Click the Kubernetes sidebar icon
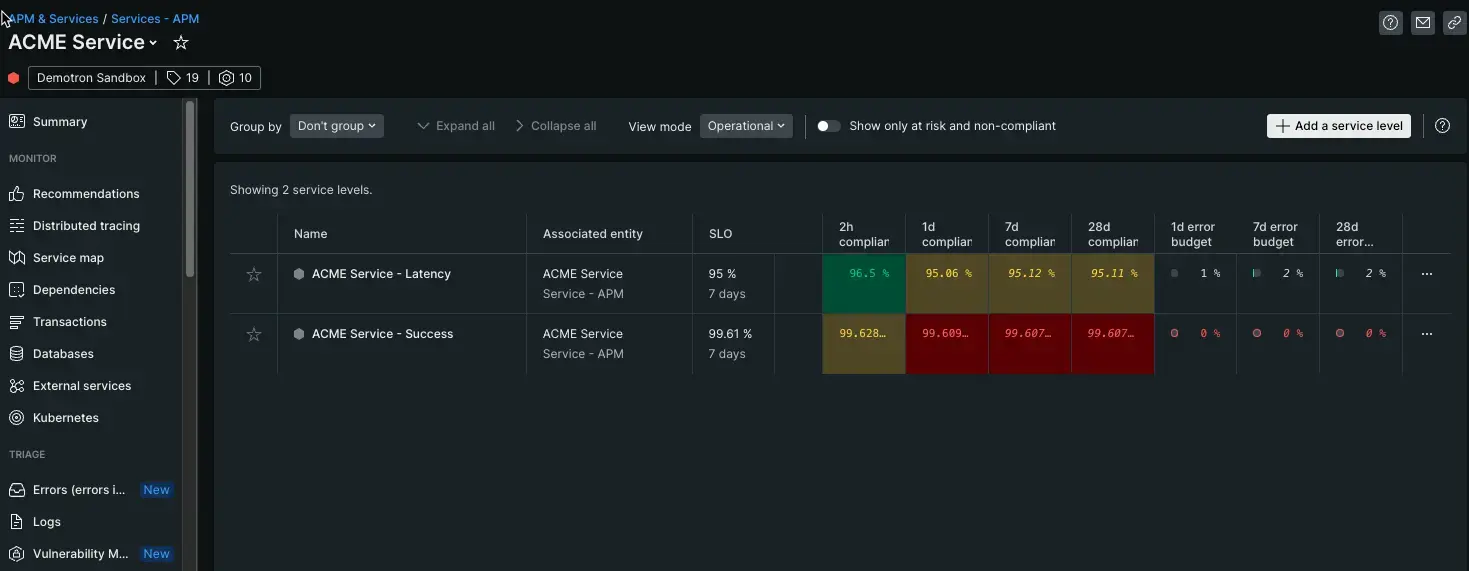 pos(16,418)
